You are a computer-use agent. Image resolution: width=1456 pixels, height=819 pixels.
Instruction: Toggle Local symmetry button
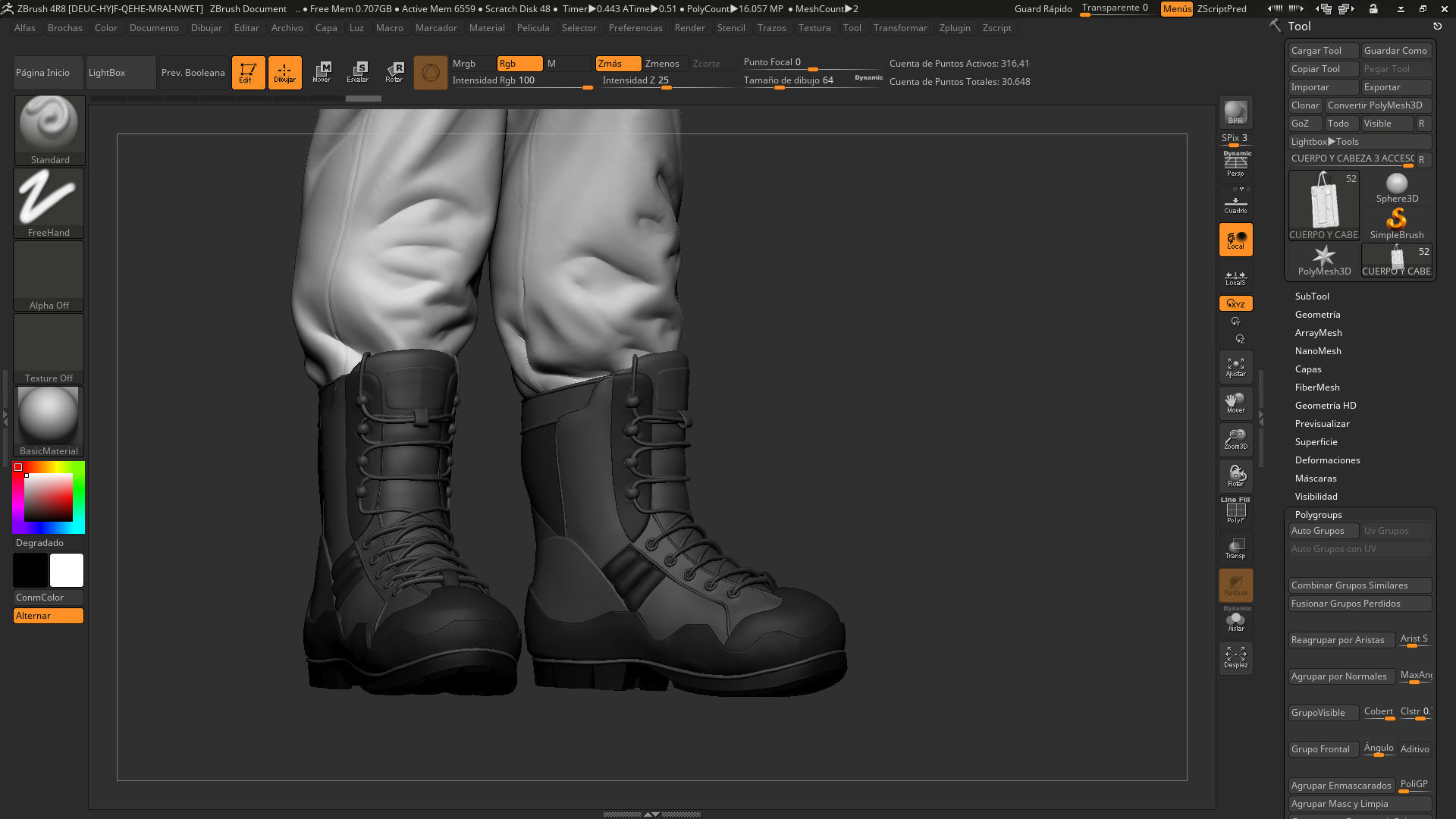tap(1235, 240)
